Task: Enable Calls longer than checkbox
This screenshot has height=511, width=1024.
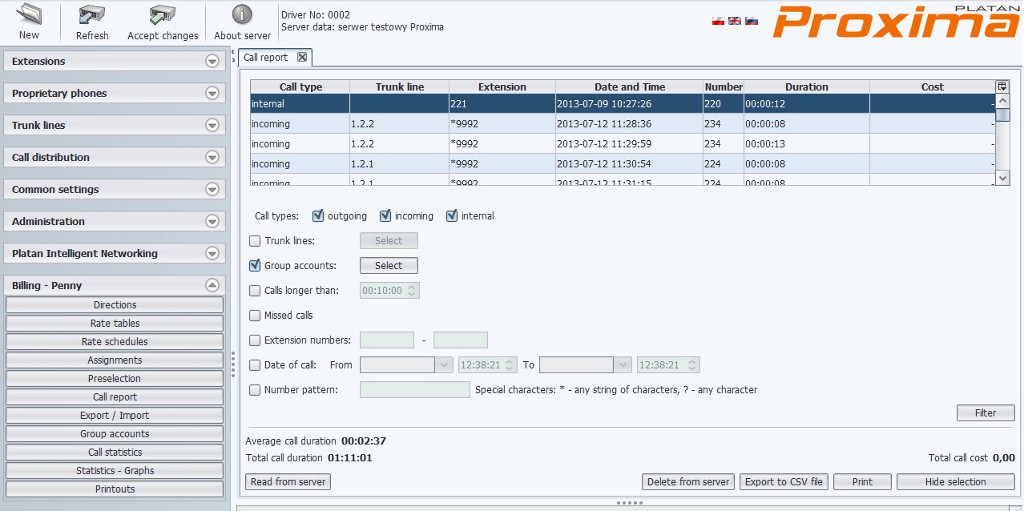Action: [255, 291]
